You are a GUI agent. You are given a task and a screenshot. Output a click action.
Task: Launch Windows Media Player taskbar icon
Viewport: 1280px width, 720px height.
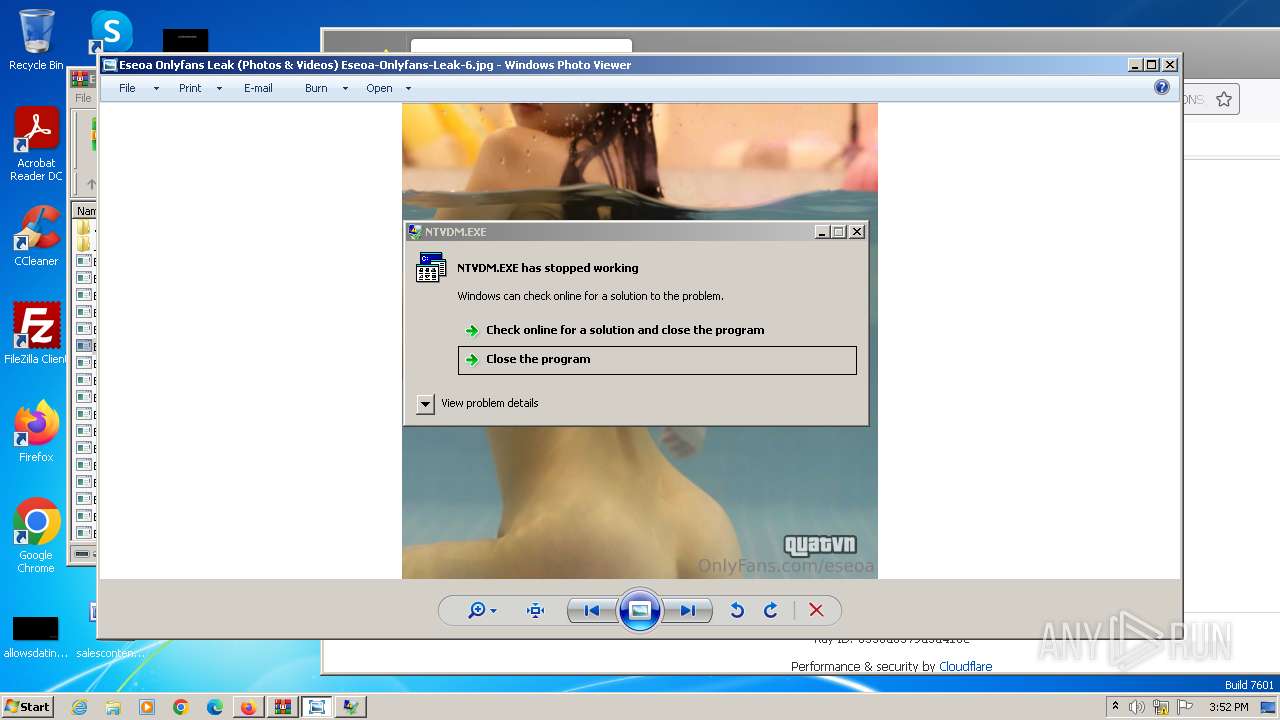147,707
